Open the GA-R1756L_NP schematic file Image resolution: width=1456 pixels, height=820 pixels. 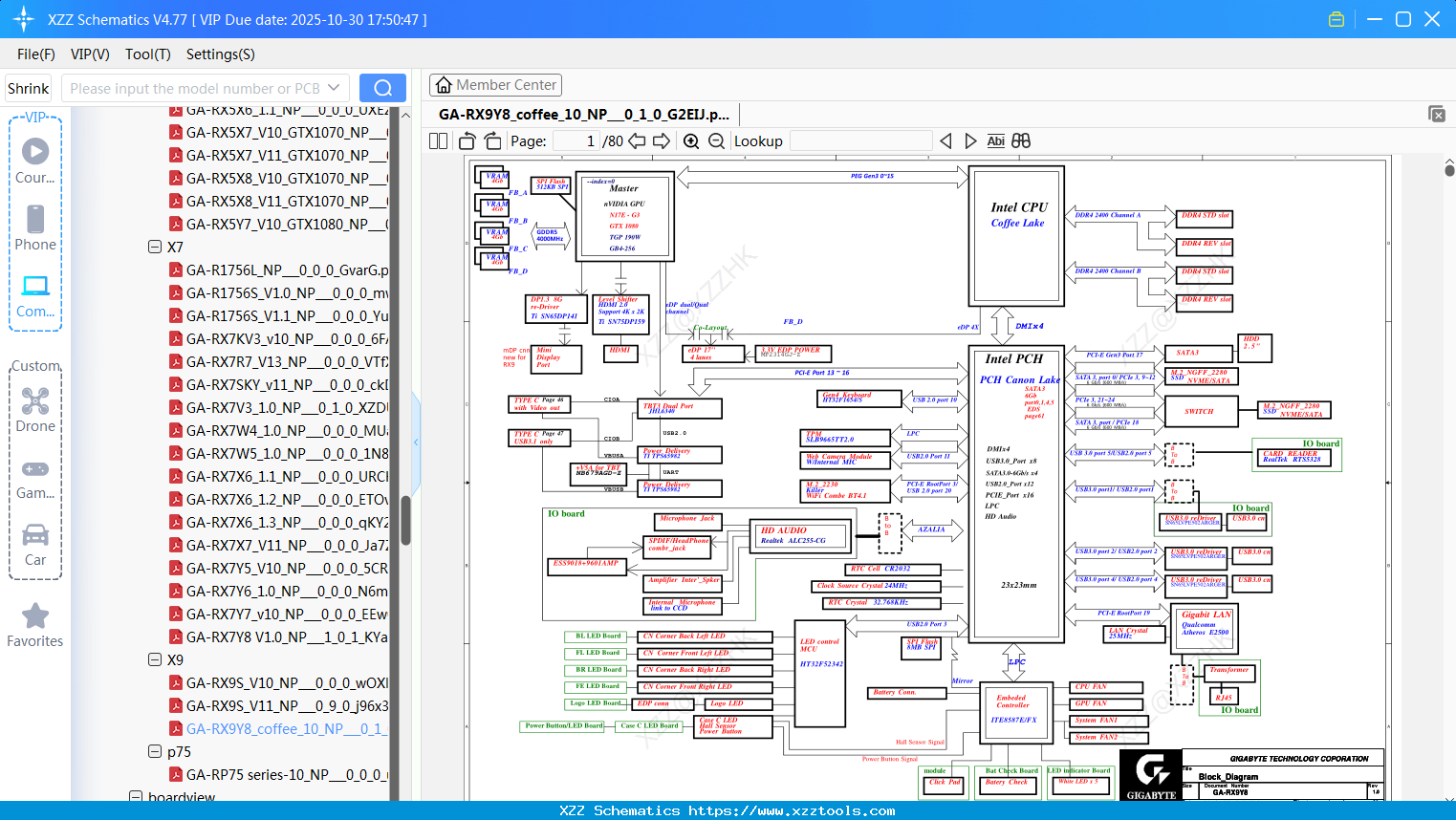pos(287,270)
